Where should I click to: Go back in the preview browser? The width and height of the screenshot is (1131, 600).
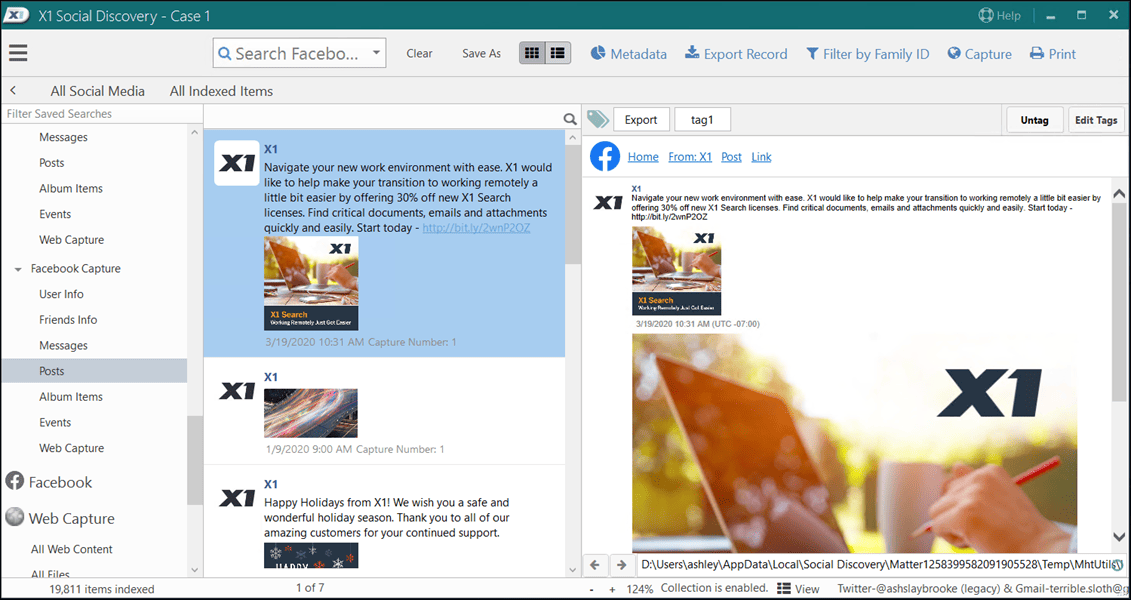[x=595, y=564]
